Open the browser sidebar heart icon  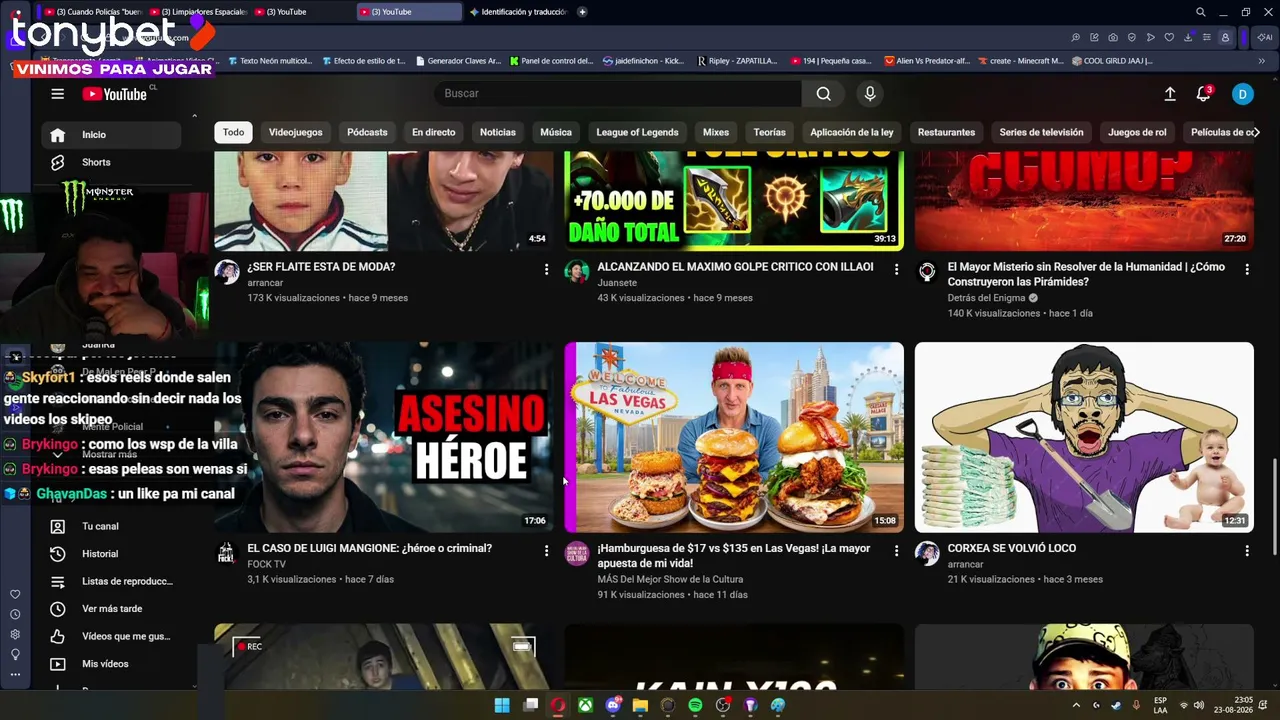15,595
